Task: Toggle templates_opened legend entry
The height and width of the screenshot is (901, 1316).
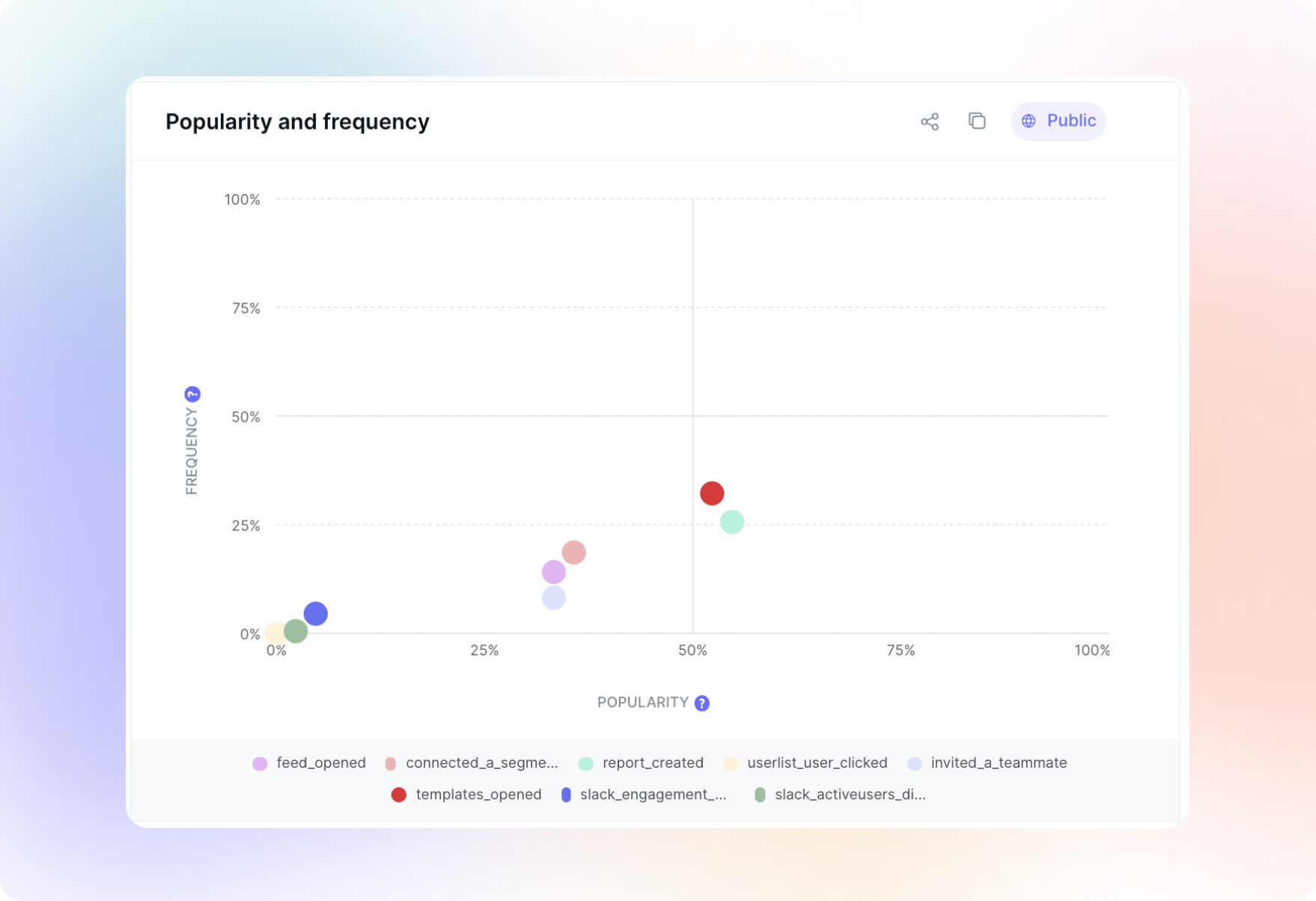Action: click(466, 794)
